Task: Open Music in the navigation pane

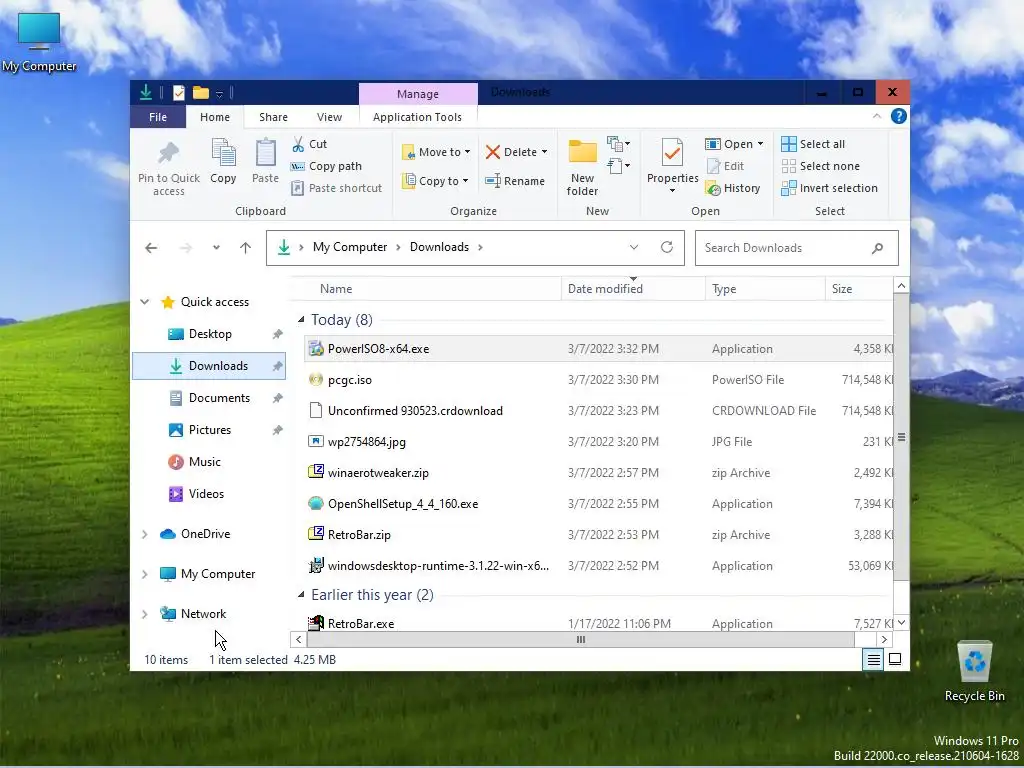Action: click(204, 462)
